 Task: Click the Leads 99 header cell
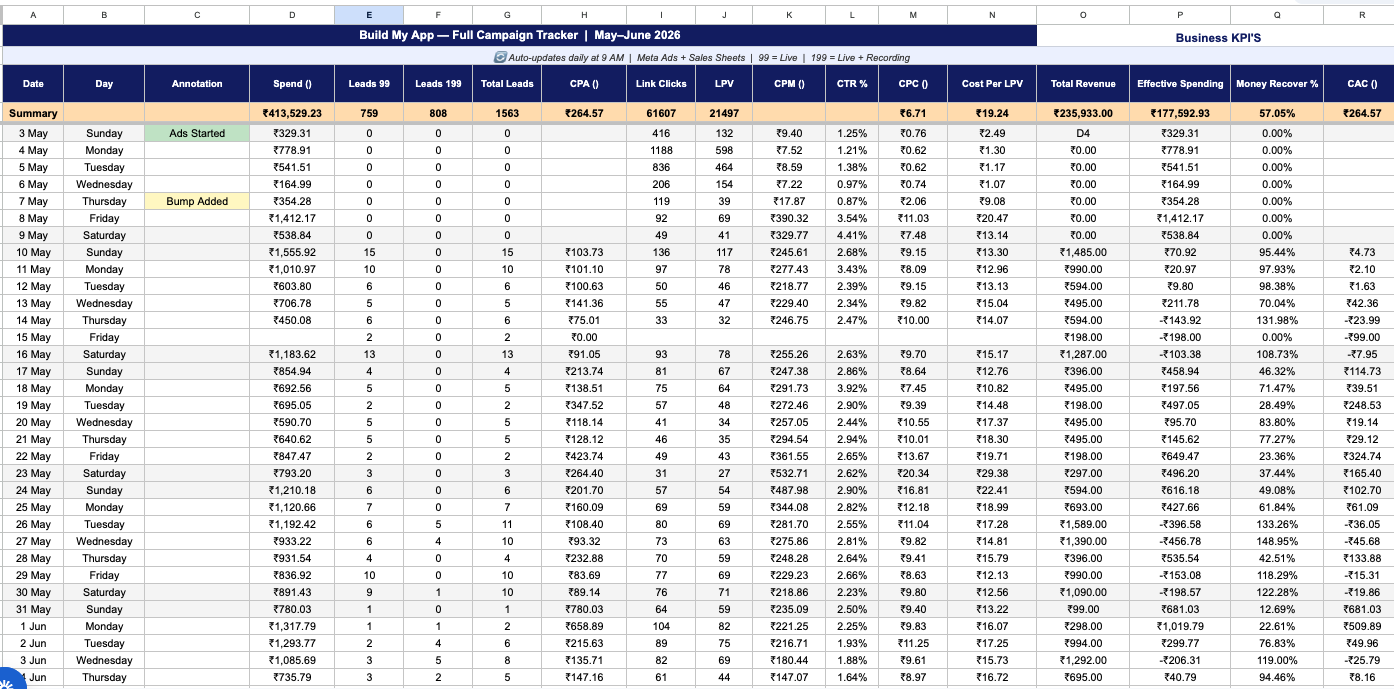click(369, 83)
